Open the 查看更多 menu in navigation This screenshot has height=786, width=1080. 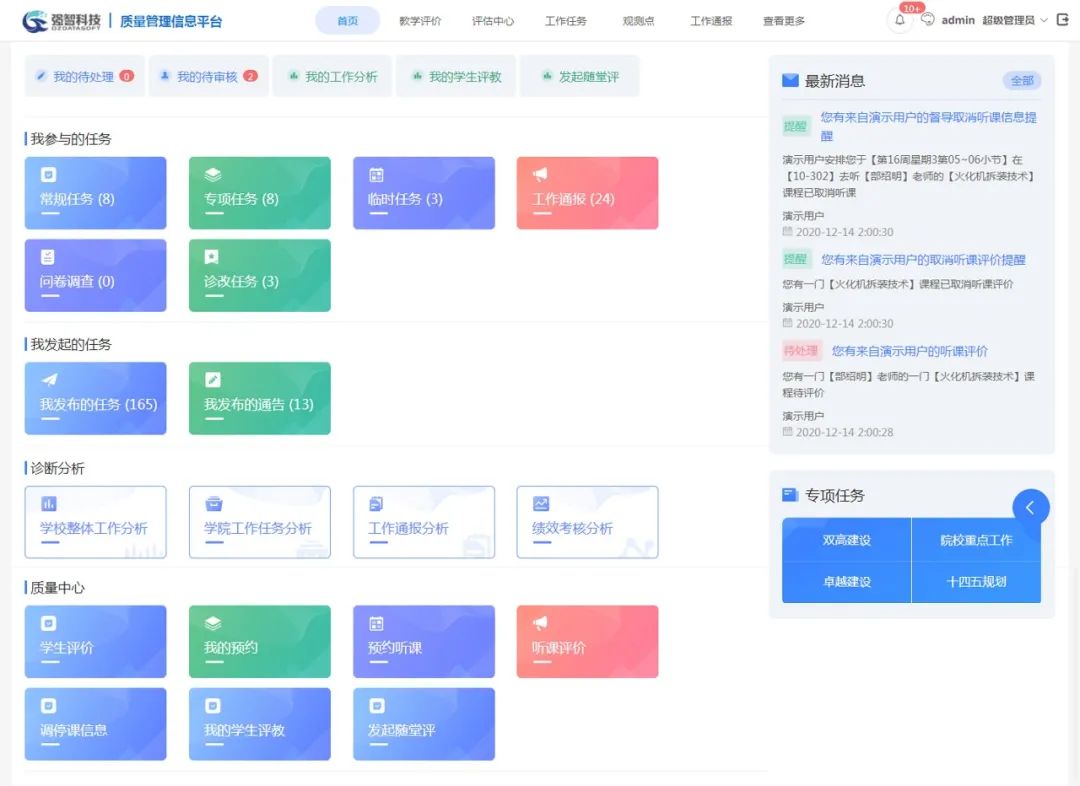783,21
